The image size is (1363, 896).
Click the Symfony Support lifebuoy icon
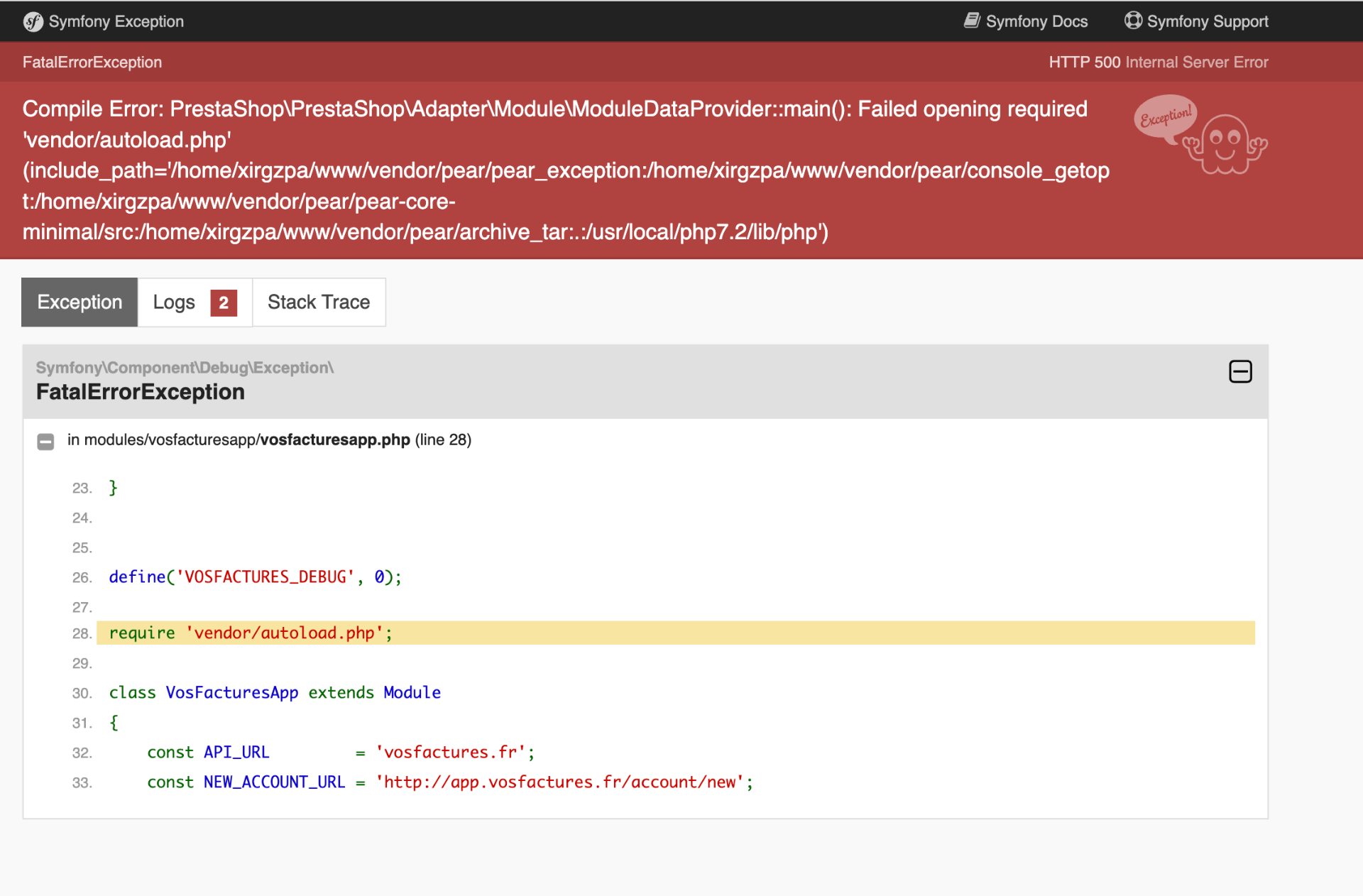pos(1134,21)
